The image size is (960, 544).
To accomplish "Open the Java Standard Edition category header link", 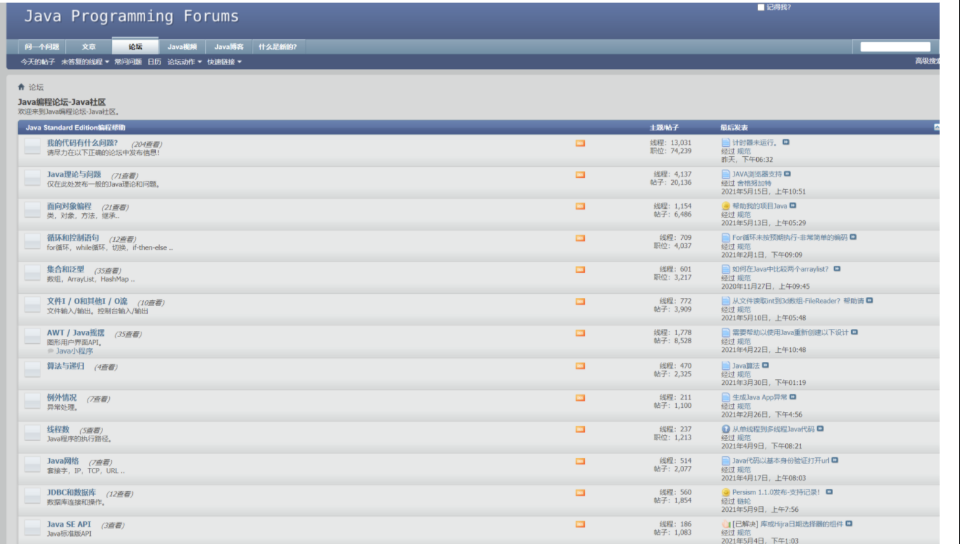I will pyautogui.click(x=75, y=127).
